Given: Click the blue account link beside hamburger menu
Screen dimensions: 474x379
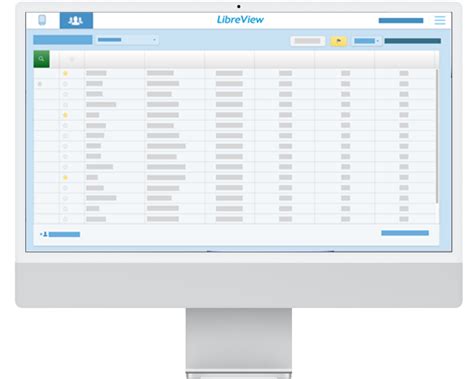Looking at the screenshot, I should [x=401, y=21].
